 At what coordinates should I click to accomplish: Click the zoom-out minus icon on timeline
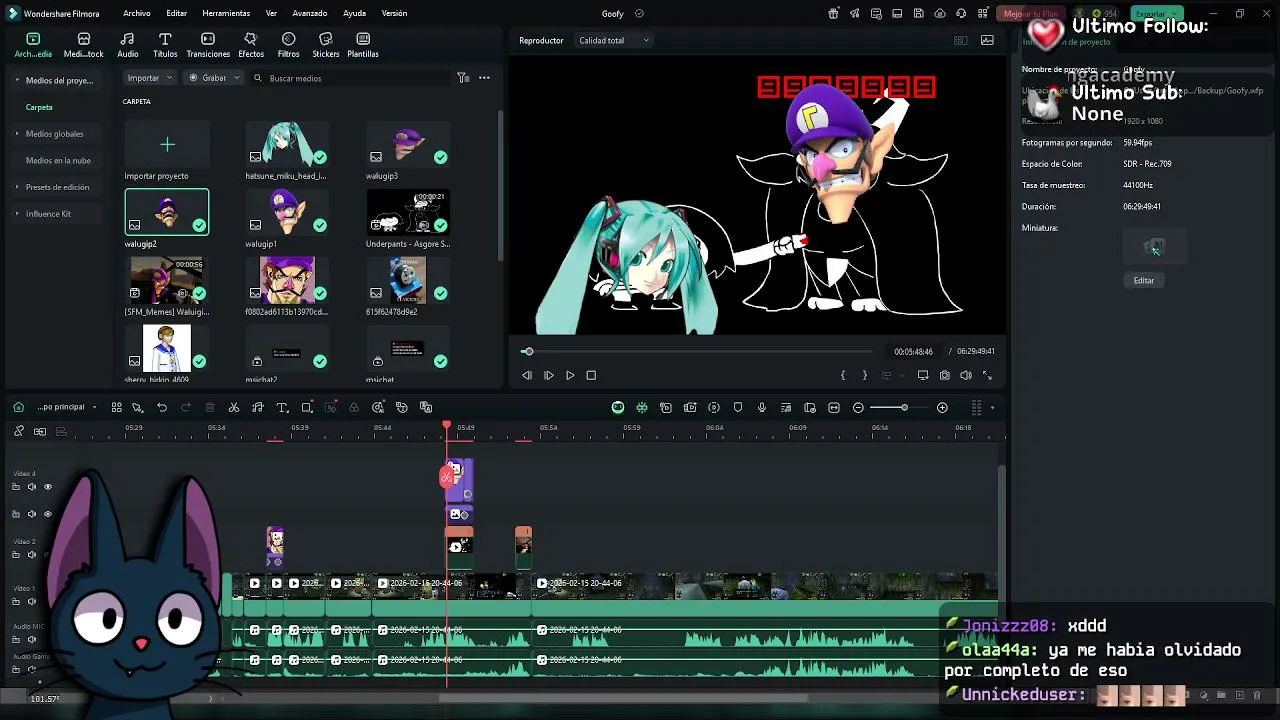pos(858,407)
